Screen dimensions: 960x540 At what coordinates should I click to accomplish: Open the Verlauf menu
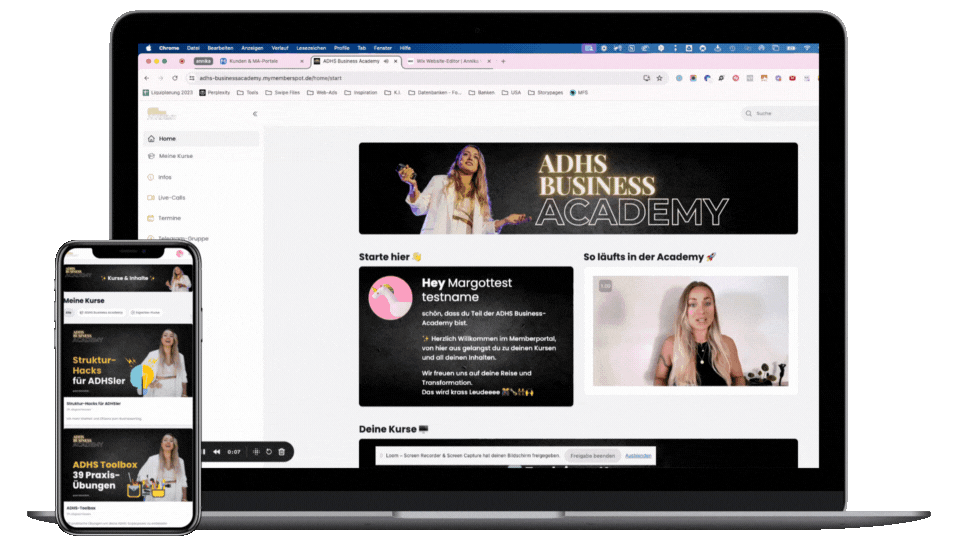pyautogui.click(x=280, y=48)
